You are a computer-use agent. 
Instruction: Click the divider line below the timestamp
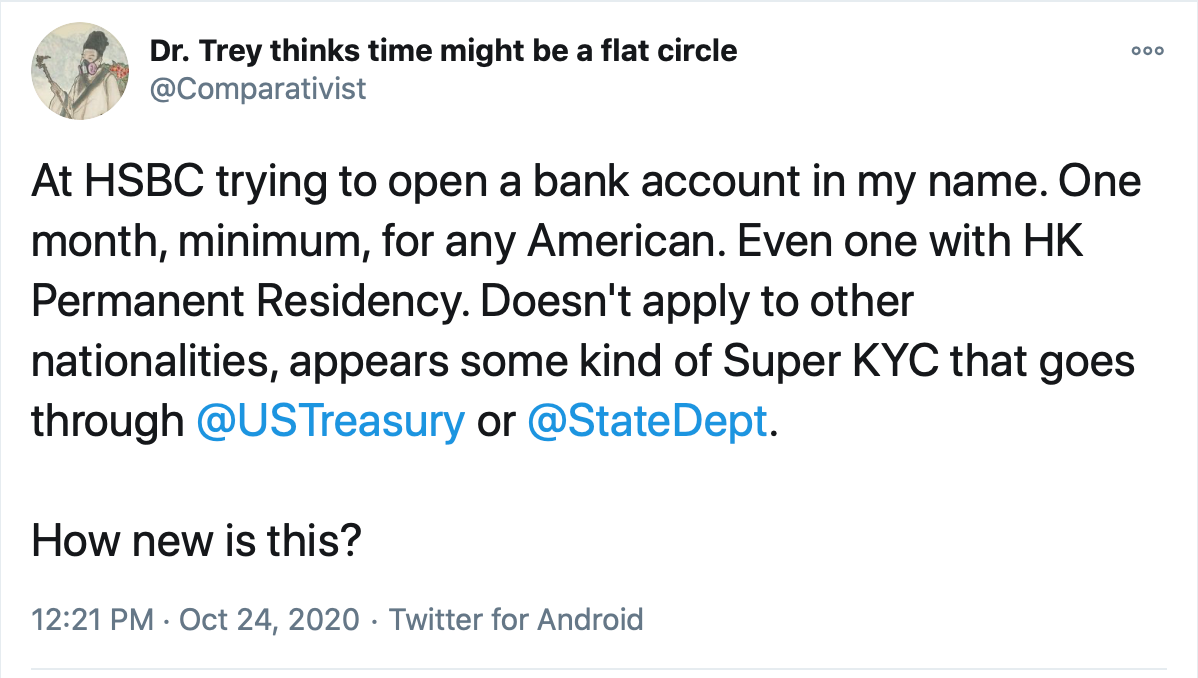click(599, 669)
